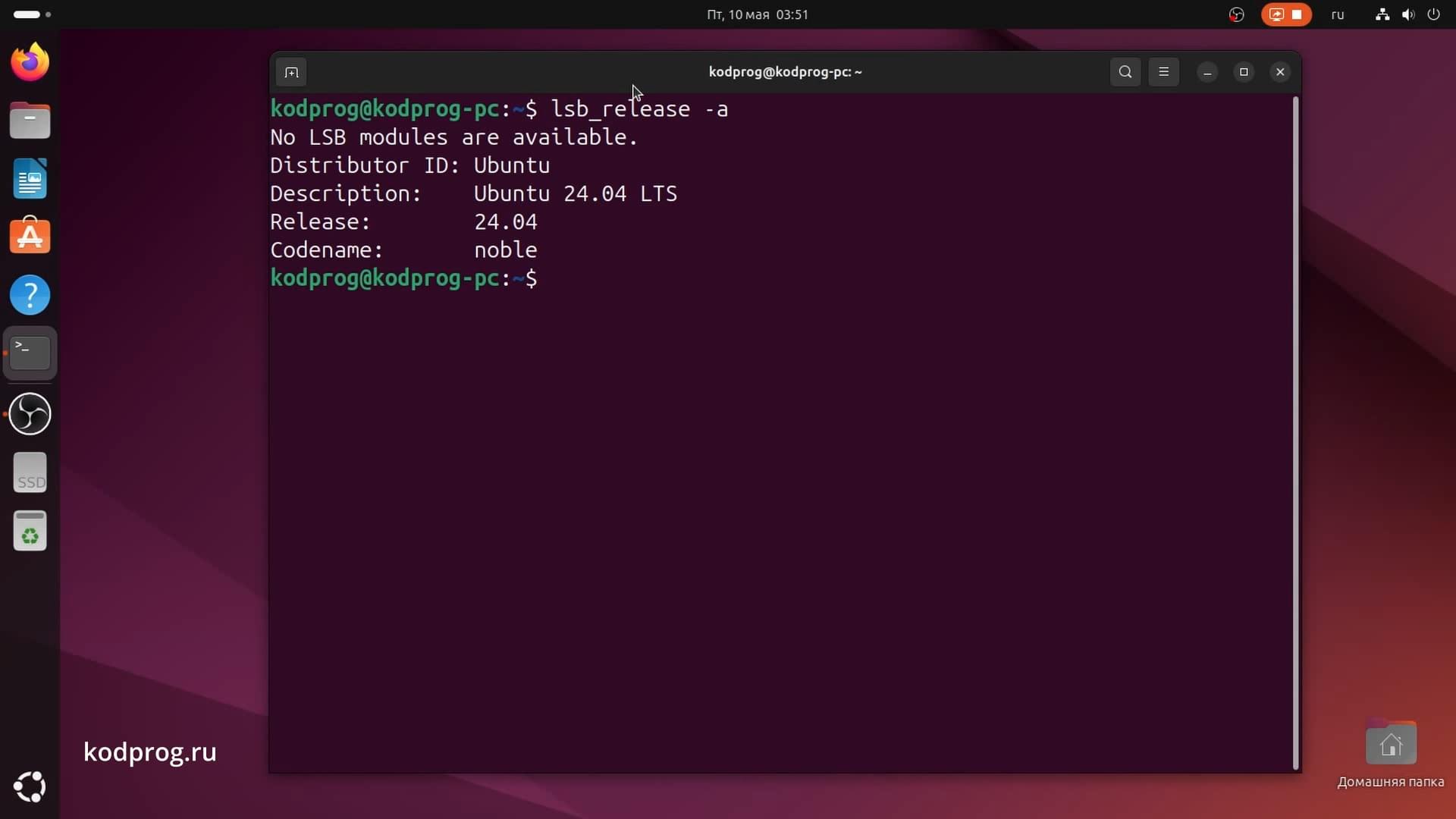Viewport: 1456px width, 819px height.
Task: Open OBS Studio from the dock
Action: tap(30, 413)
